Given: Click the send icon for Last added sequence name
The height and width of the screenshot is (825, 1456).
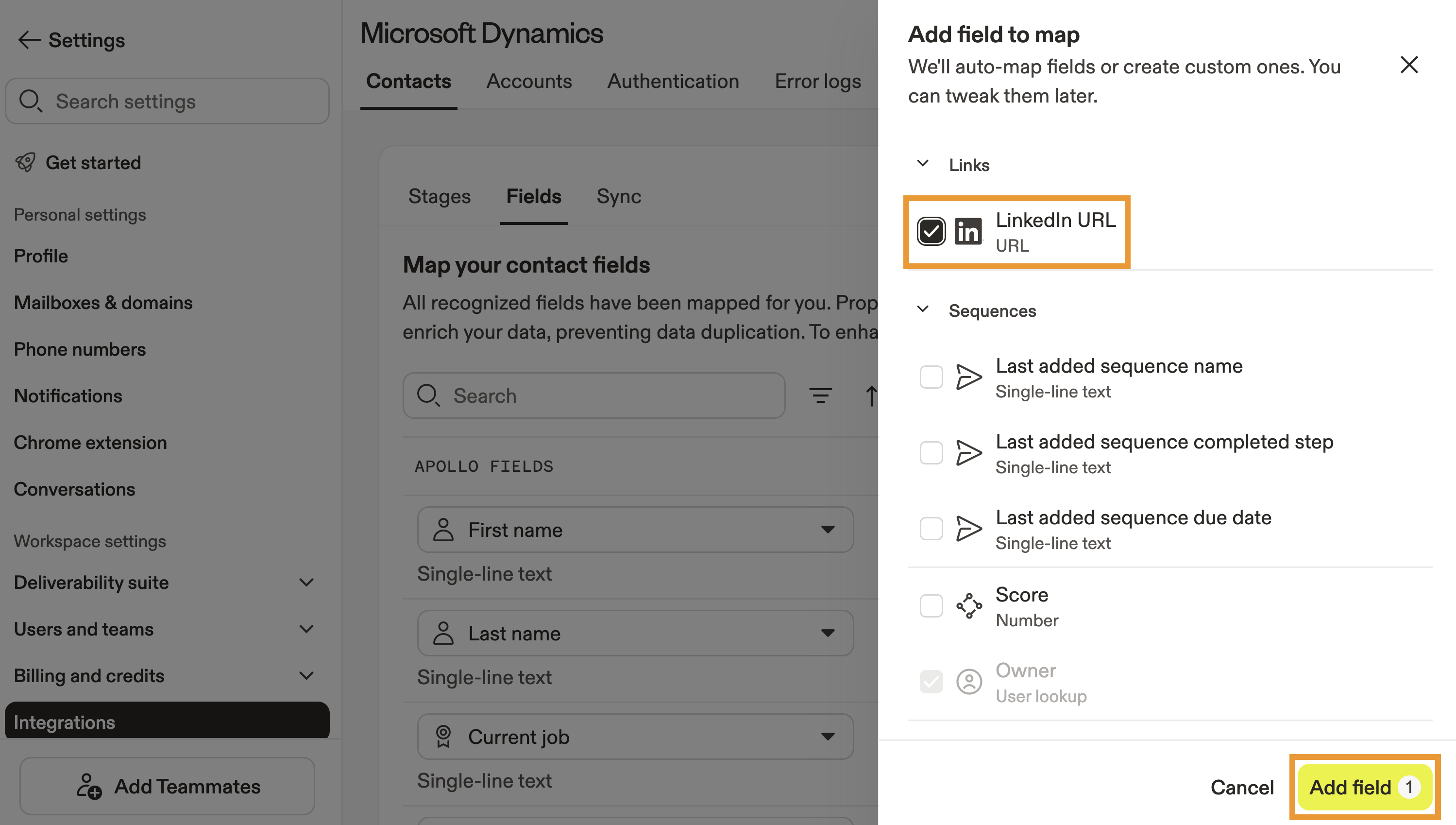Looking at the screenshot, I should [x=969, y=377].
